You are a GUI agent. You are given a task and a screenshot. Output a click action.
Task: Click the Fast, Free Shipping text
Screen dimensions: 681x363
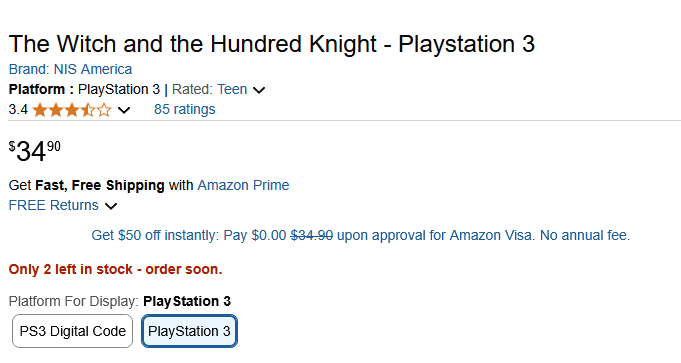coord(100,185)
